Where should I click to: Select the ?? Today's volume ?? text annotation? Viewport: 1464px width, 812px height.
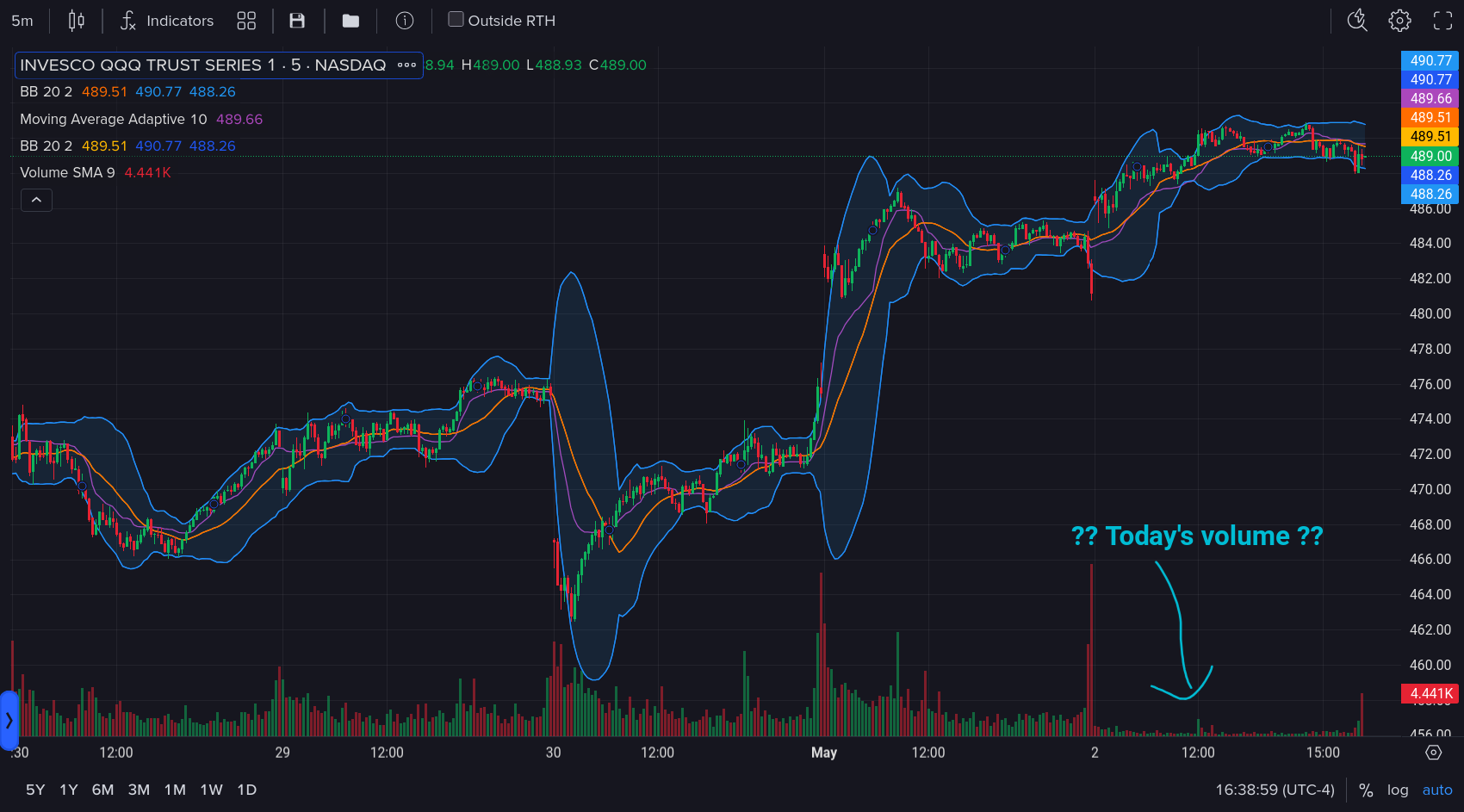coord(1197,536)
